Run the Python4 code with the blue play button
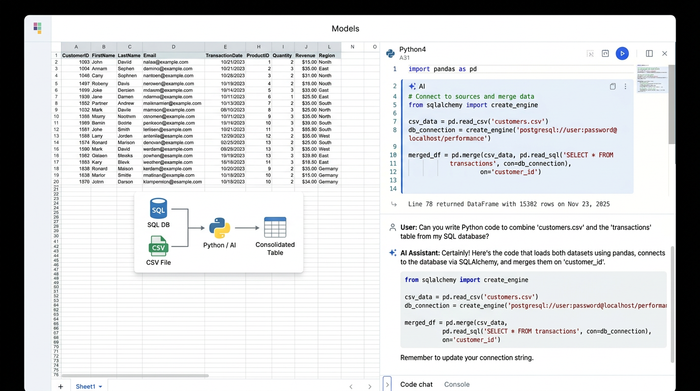The image size is (700, 391). click(x=622, y=54)
